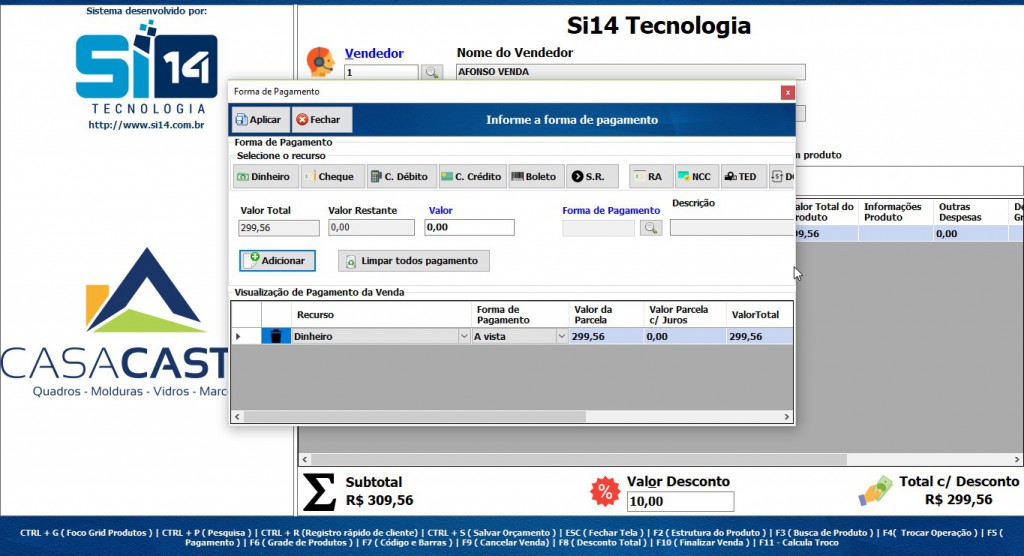Click the Valor input field

point(469,228)
